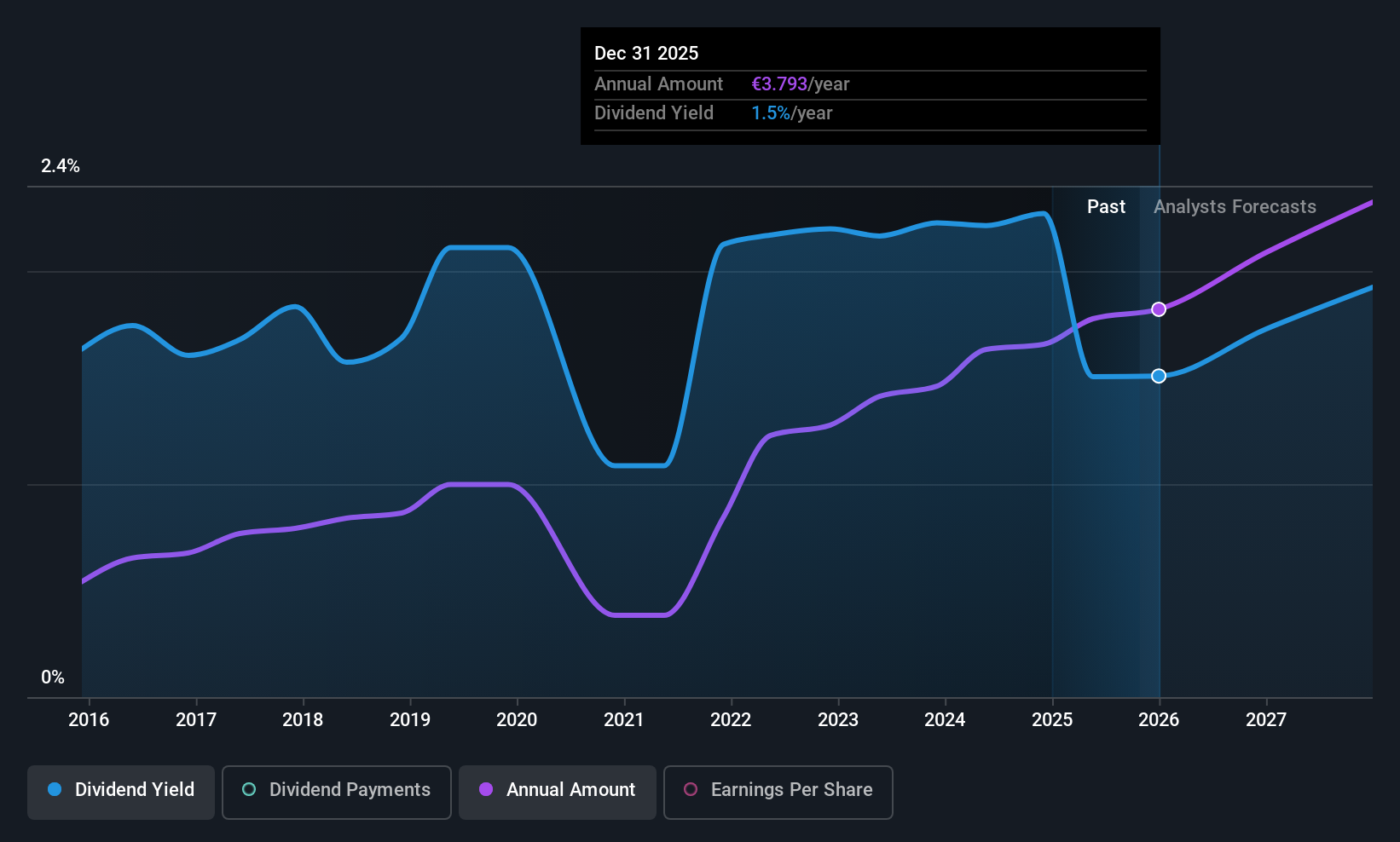Select the 2023 x-axis label

(x=838, y=719)
